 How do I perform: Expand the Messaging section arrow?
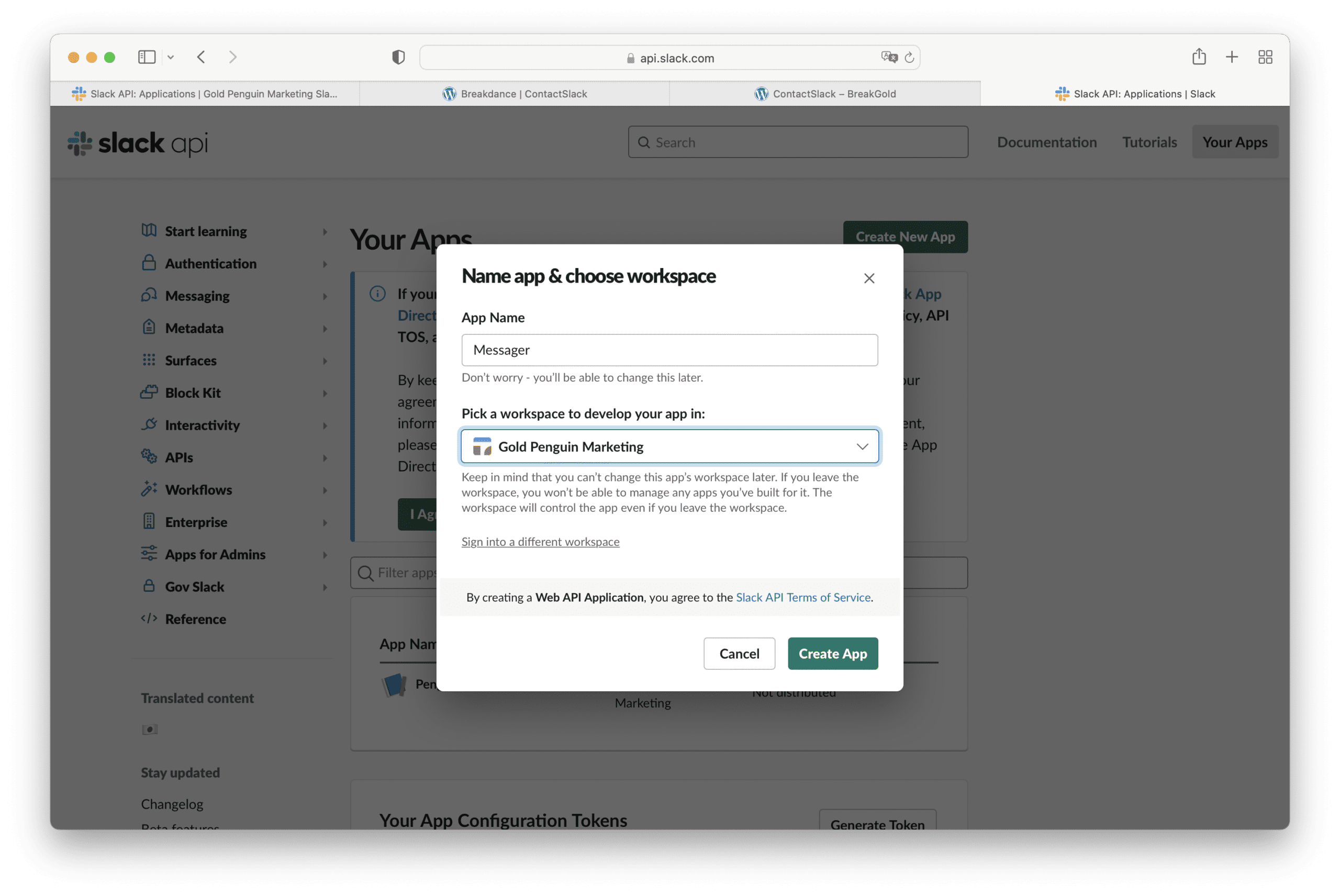pos(325,296)
